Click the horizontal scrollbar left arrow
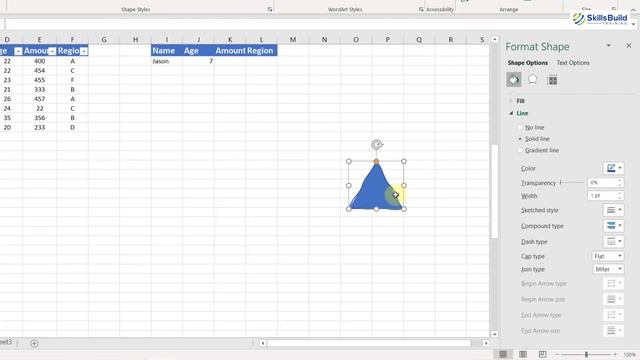640x360 pixels. 263,343
